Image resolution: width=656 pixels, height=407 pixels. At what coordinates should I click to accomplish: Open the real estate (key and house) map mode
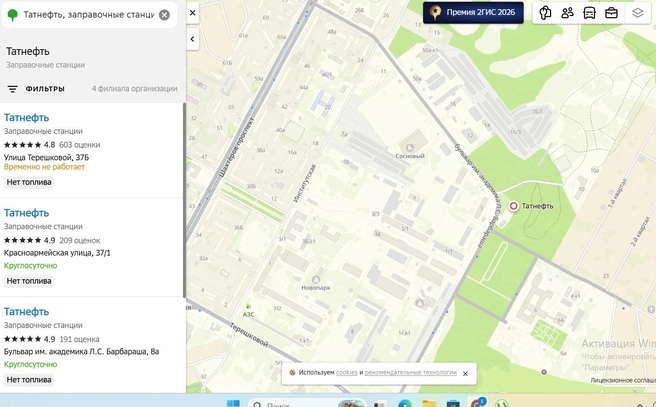click(545, 13)
